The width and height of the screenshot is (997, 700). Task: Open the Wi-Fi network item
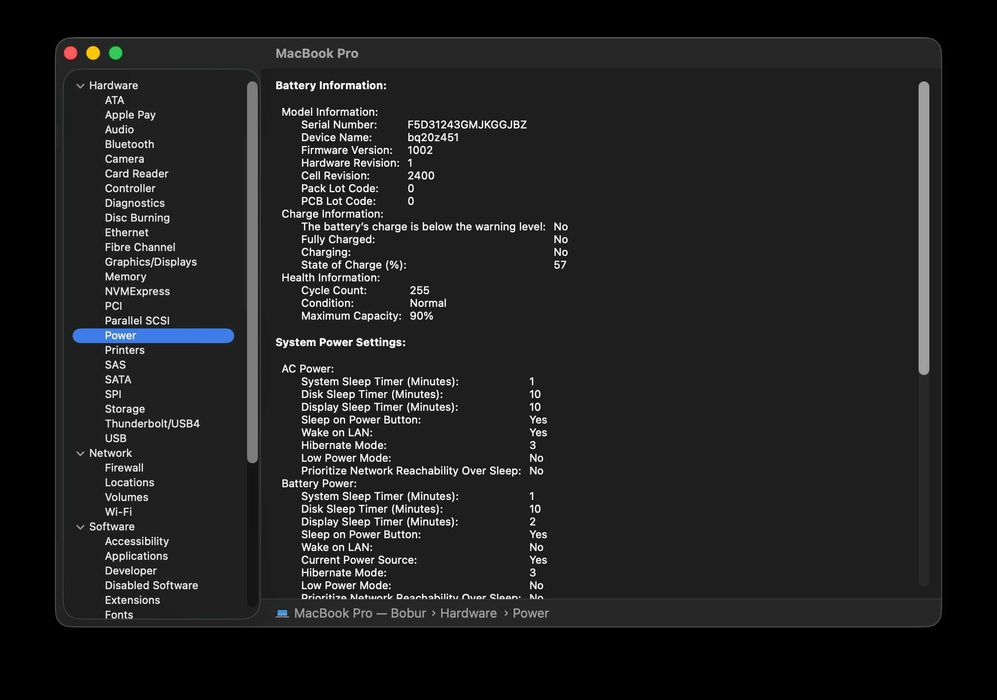click(x=118, y=512)
